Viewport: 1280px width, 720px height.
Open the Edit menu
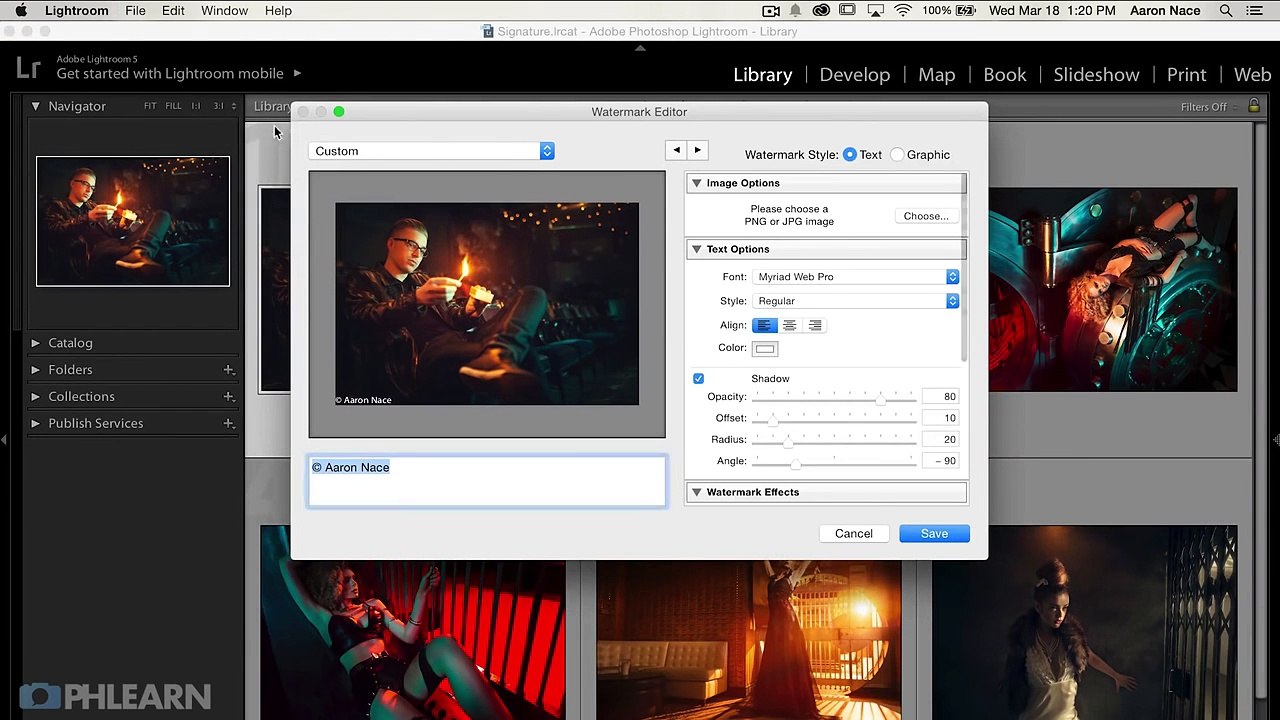173,11
